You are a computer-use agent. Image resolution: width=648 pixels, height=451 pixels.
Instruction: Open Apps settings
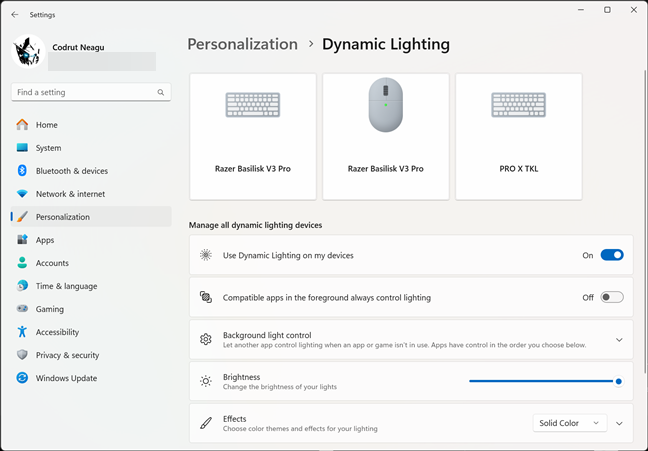tap(91, 240)
